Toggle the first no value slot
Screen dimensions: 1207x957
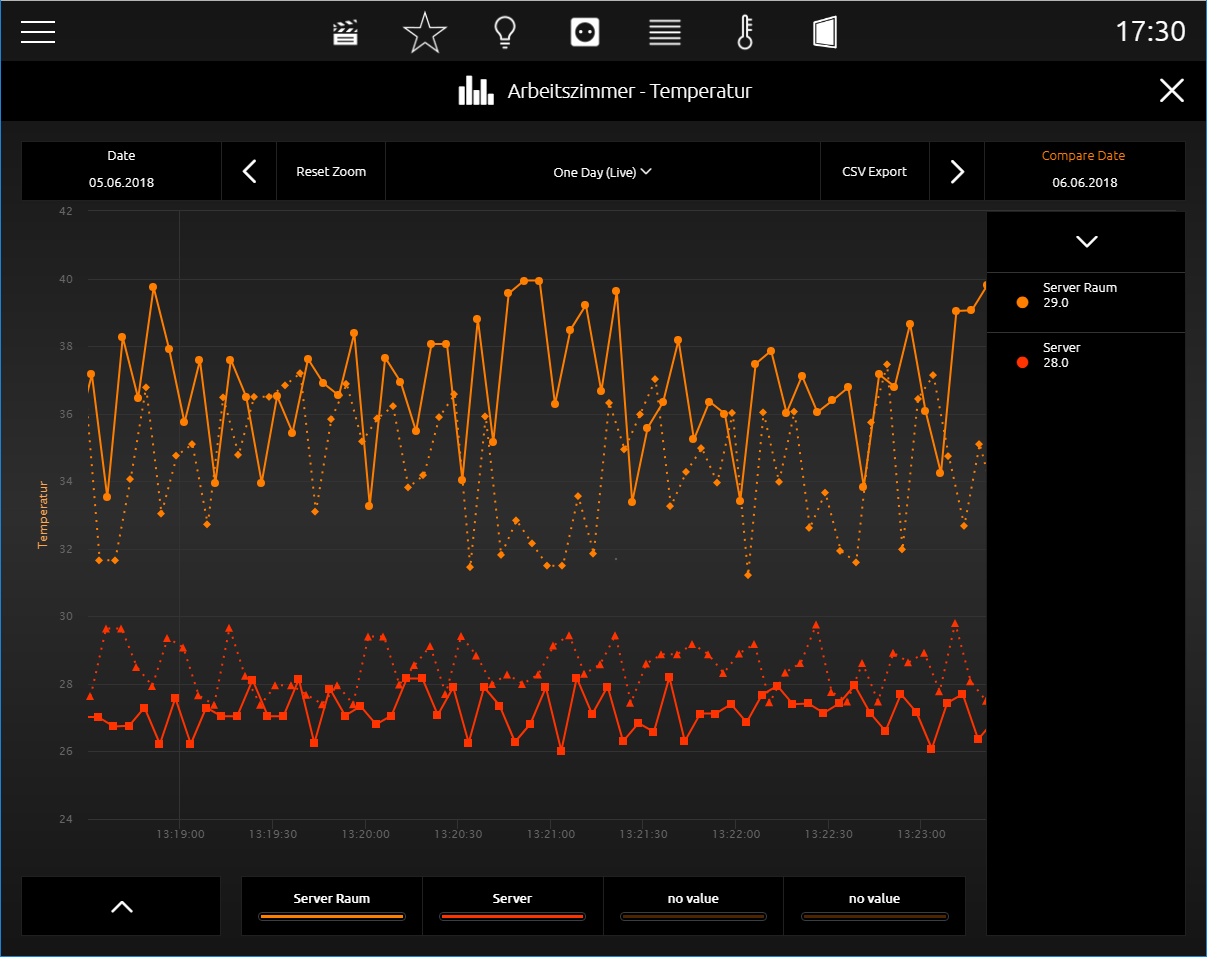(x=693, y=906)
